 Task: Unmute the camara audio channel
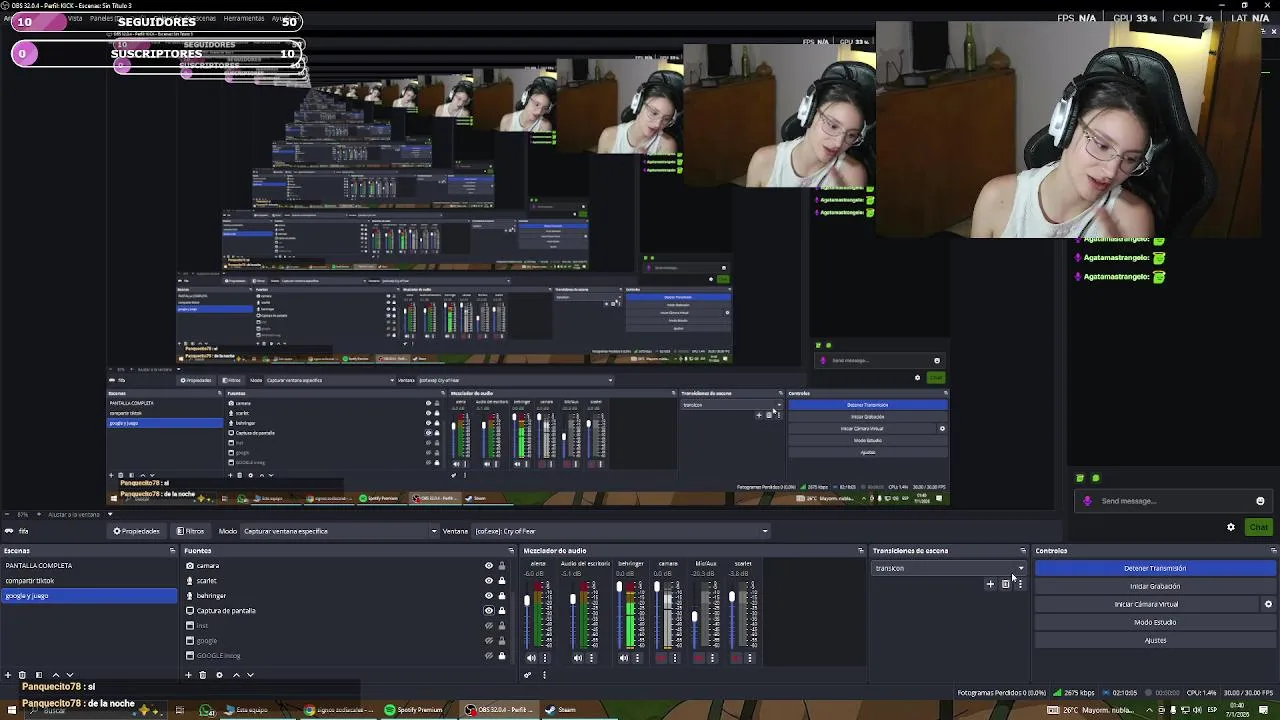pyautogui.click(x=660, y=658)
